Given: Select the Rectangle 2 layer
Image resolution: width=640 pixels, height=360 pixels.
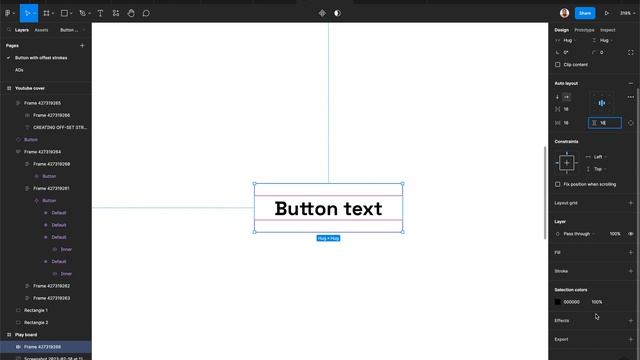Looking at the screenshot, I should click(x=36, y=322).
